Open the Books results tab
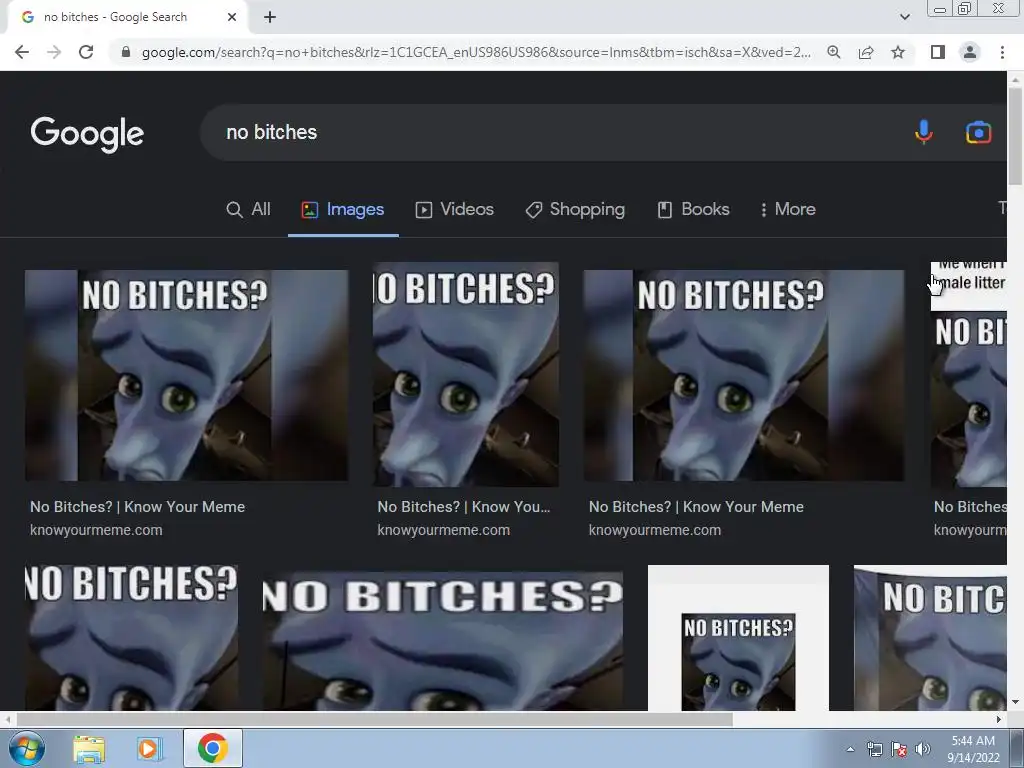Screen dimensions: 1024x768 point(693,209)
